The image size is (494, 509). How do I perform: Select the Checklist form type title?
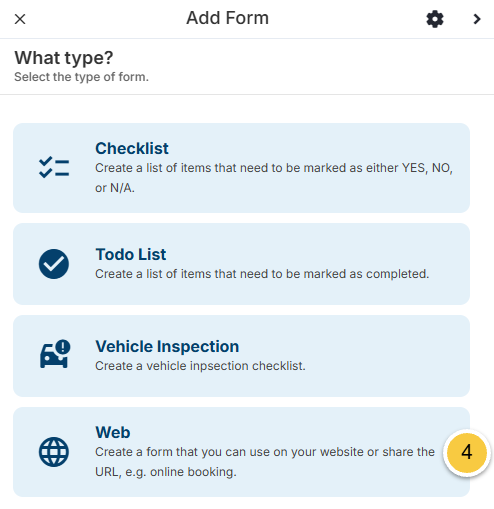tap(132, 148)
